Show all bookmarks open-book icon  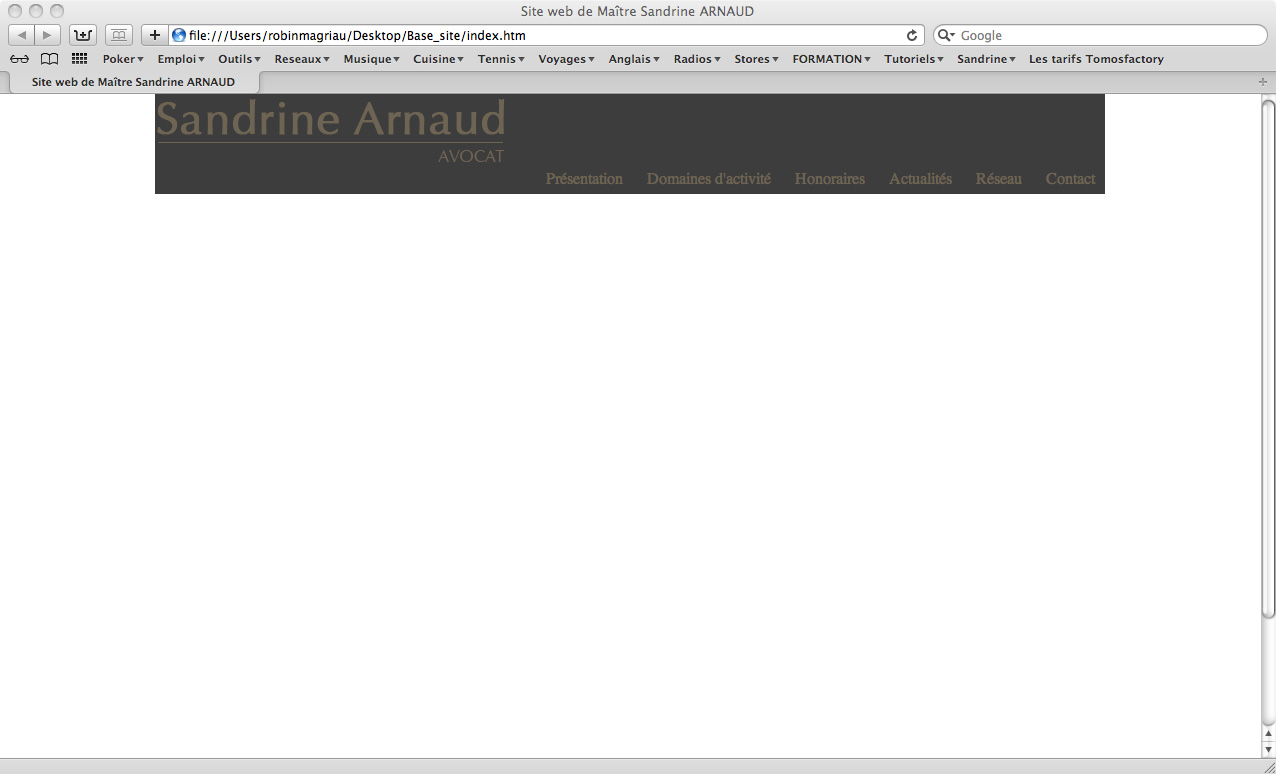coord(49,59)
